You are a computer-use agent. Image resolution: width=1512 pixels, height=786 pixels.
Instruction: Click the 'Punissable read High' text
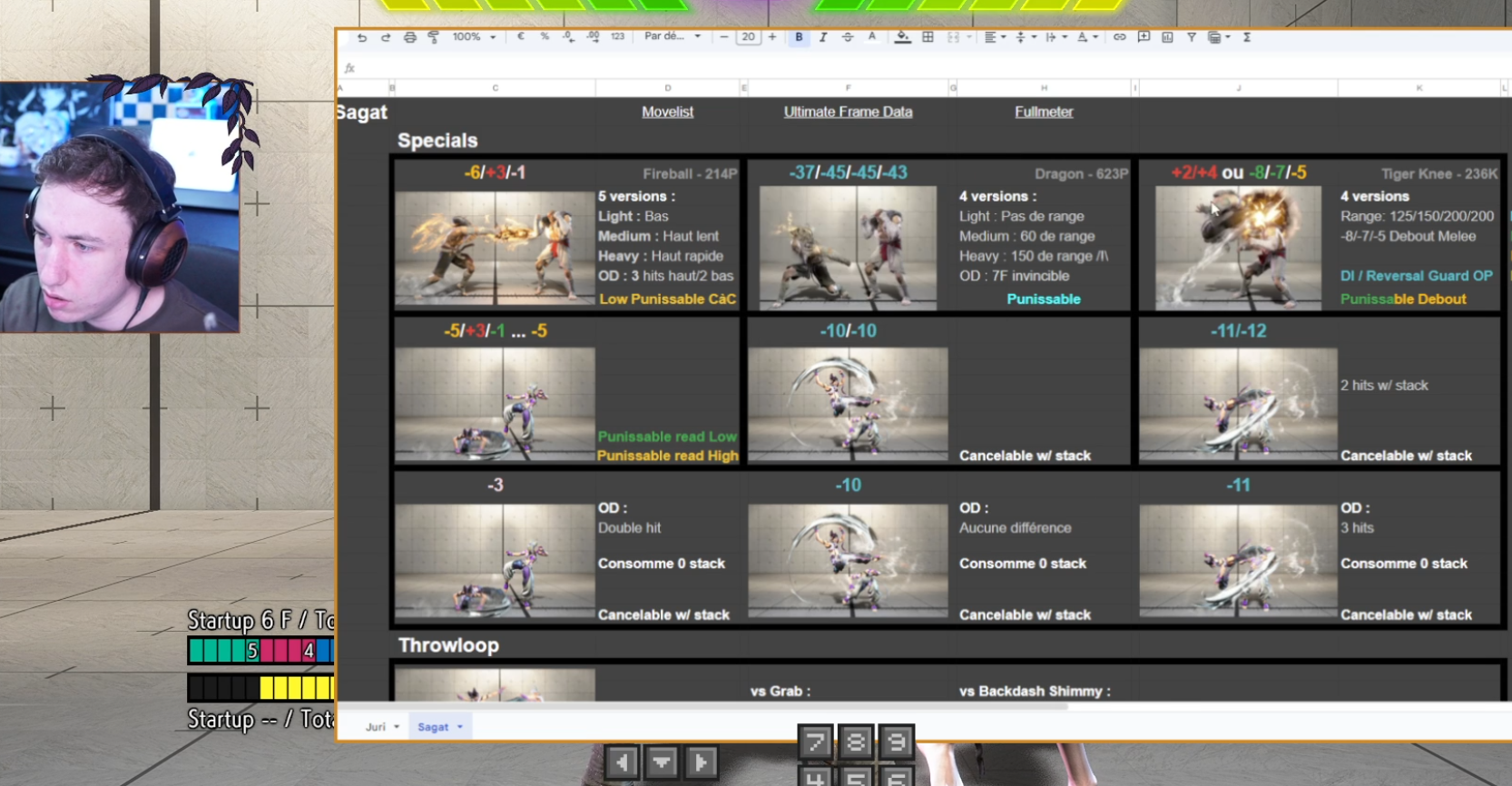pyautogui.click(x=668, y=456)
